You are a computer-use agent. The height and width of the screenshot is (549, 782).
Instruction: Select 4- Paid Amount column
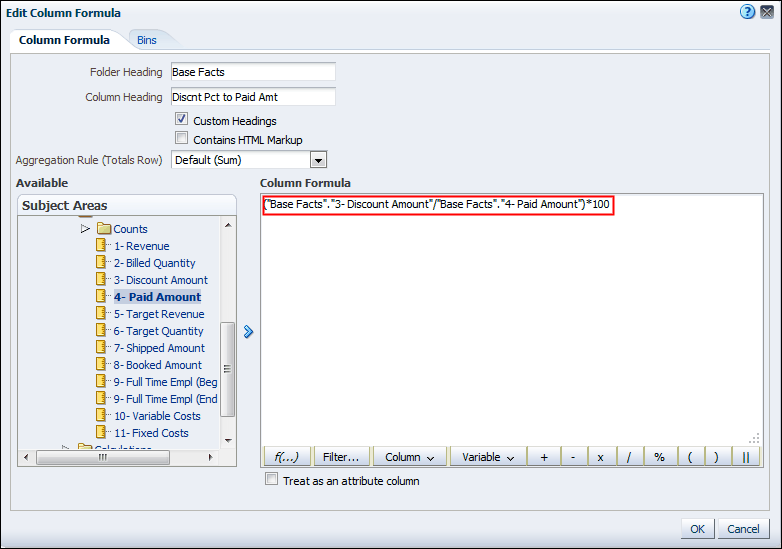[x=158, y=297]
